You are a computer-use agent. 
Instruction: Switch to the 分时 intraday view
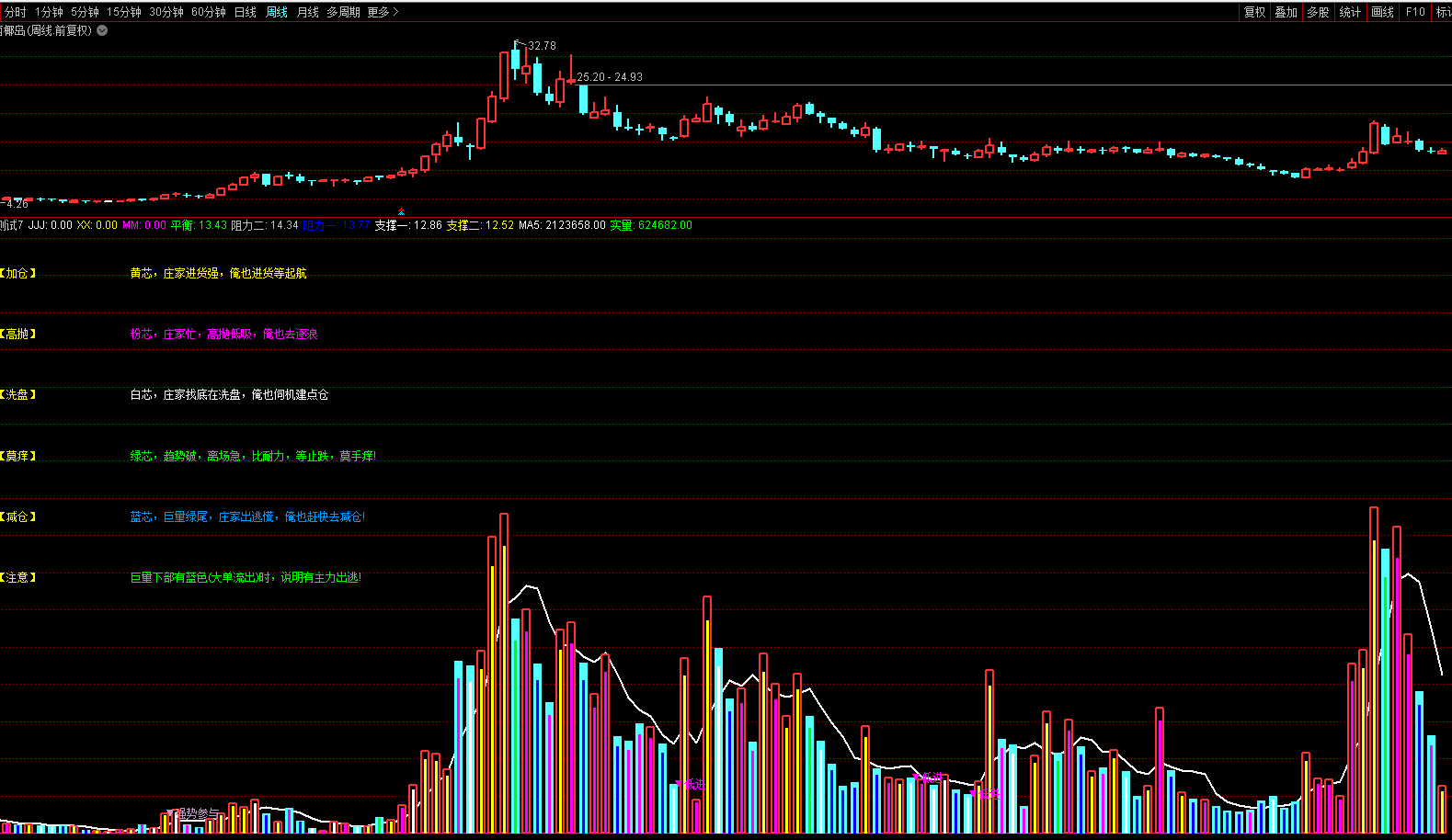pos(16,12)
